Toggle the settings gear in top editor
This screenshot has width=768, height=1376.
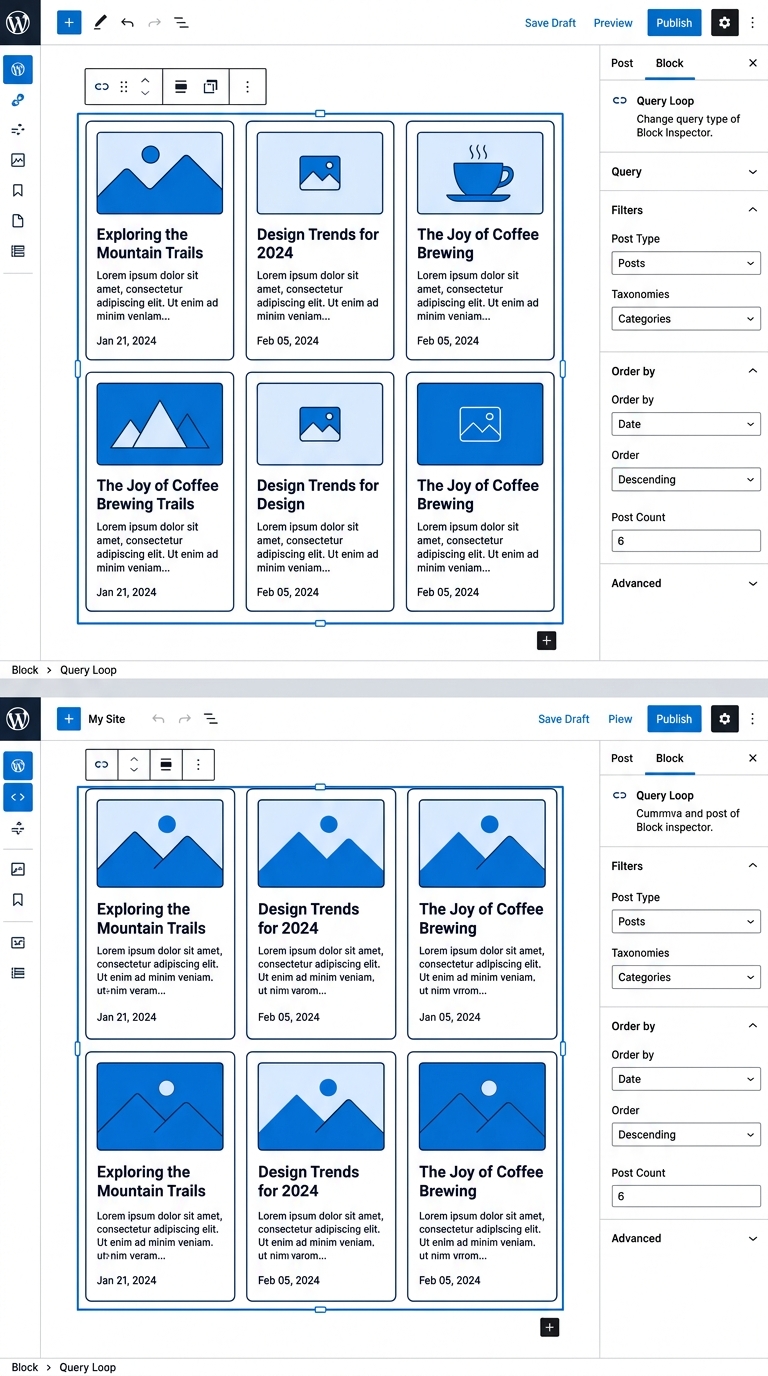pyautogui.click(x=725, y=22)
